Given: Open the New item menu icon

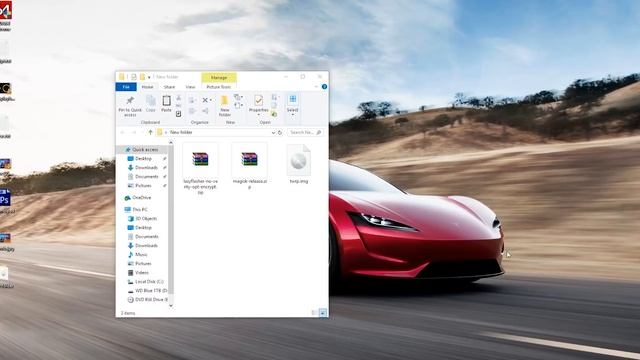Looking at the screenshot, I should pos(238,97).
